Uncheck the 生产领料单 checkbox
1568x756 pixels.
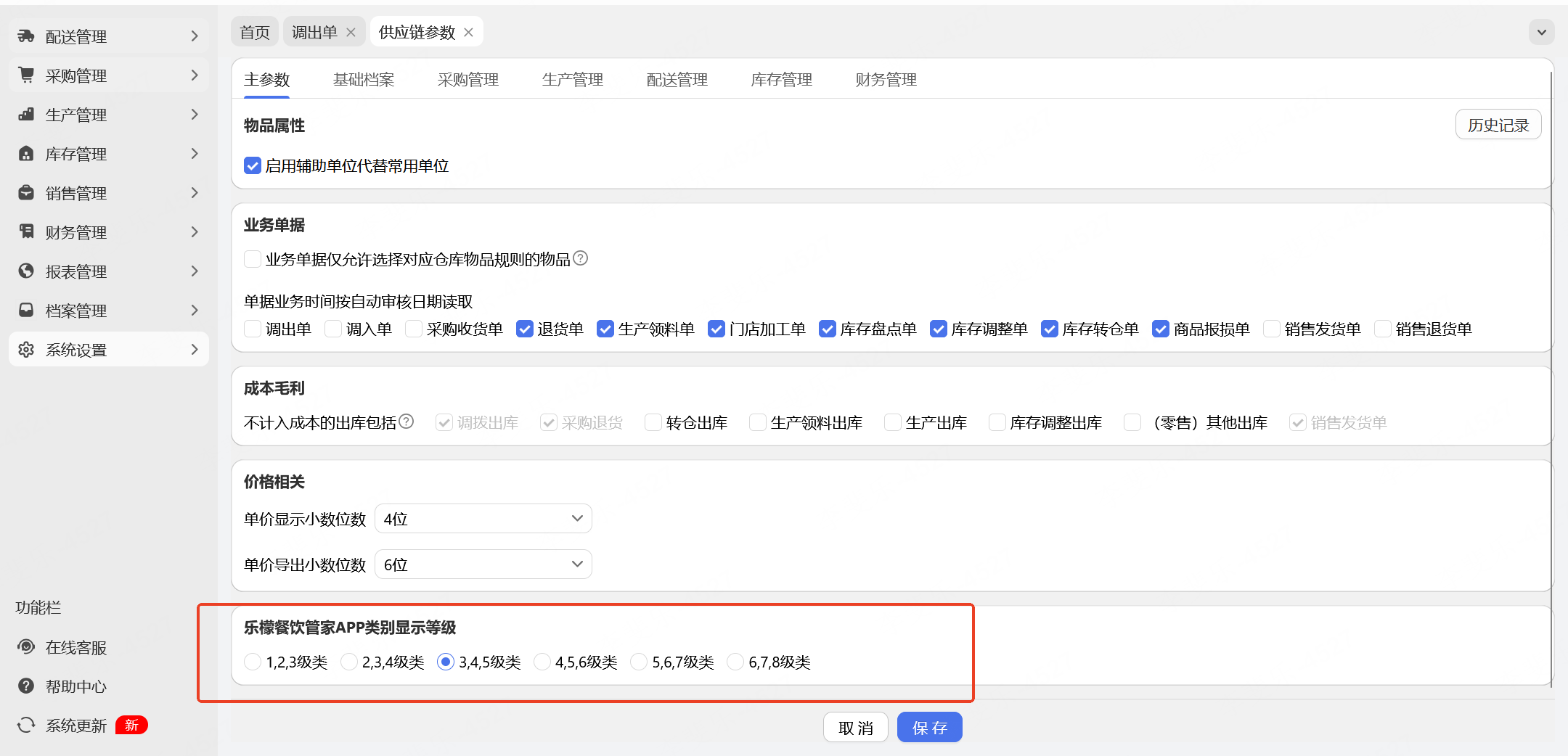click(x=605, y=329)
